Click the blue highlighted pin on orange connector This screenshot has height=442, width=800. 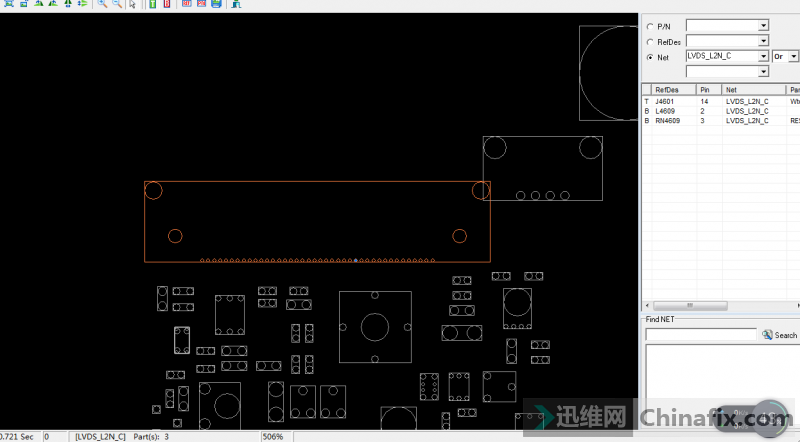[356, 260]
